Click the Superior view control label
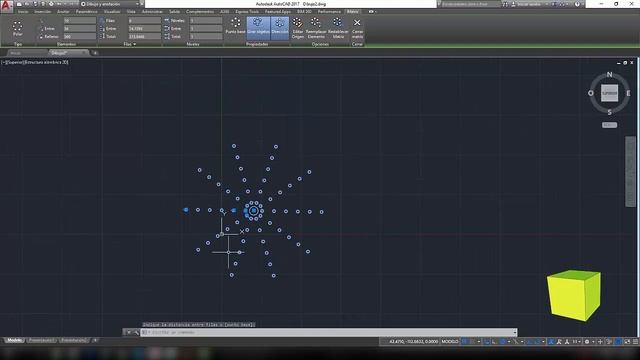The height and width of the screenshot is (360, 640). click(x=16, y=62)
